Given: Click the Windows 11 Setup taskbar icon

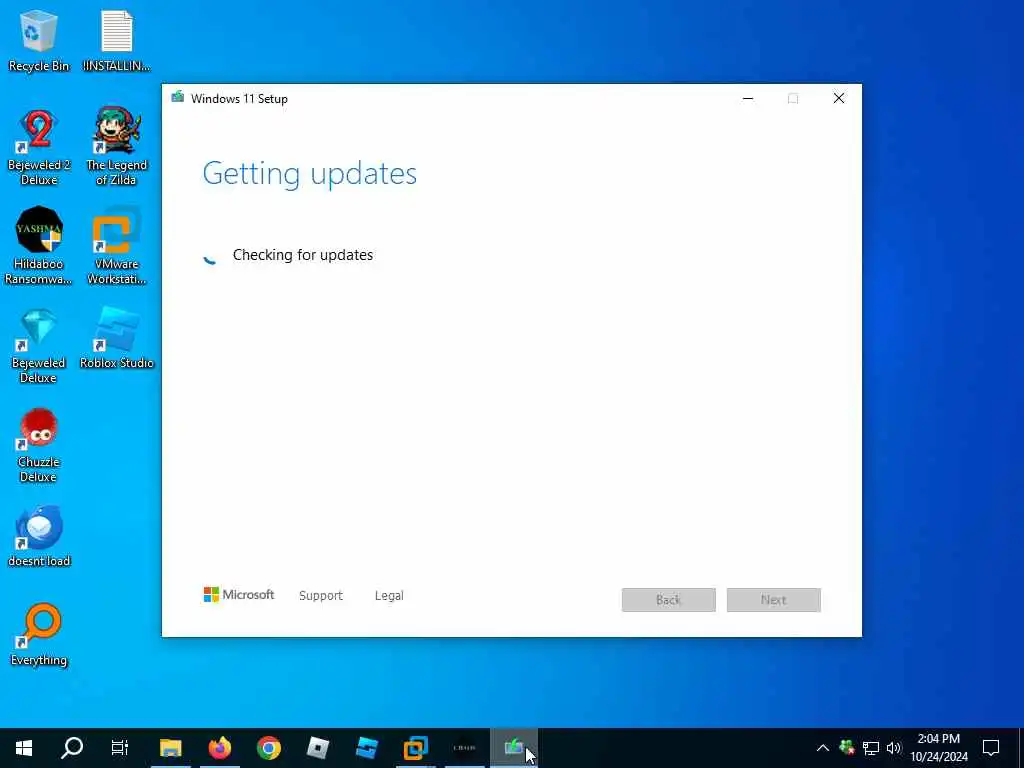Looking at the screenshot, I should (514, 748).
